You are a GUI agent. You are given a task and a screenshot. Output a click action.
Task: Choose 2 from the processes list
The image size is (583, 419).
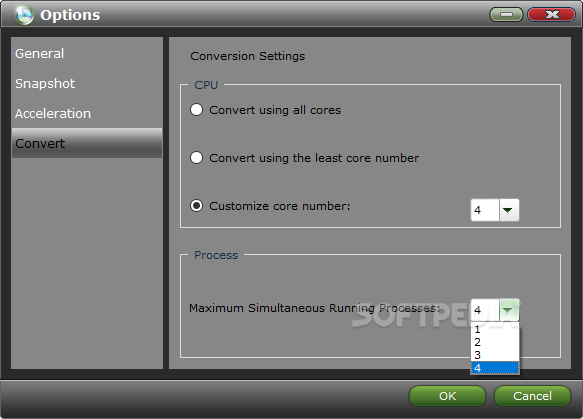point(495,342)
